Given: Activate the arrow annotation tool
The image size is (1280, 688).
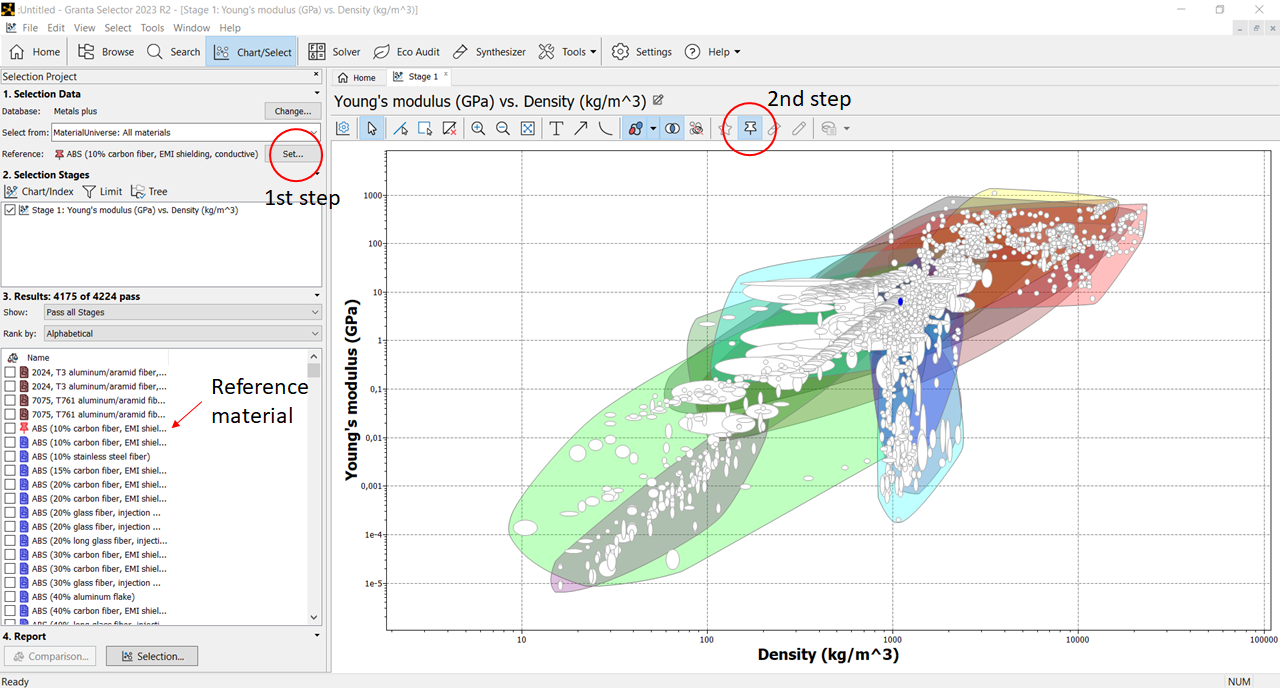Looking at the screenshot, I should point(581,129).
